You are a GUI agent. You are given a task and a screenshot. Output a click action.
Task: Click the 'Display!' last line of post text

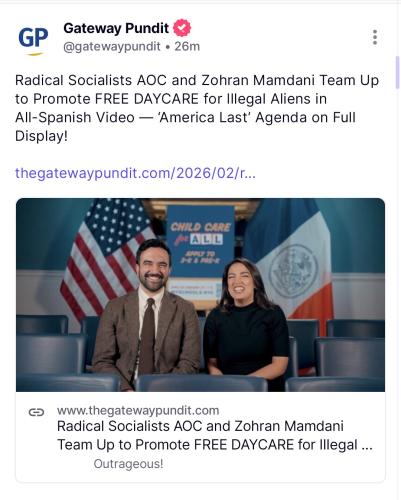[41, 136]
